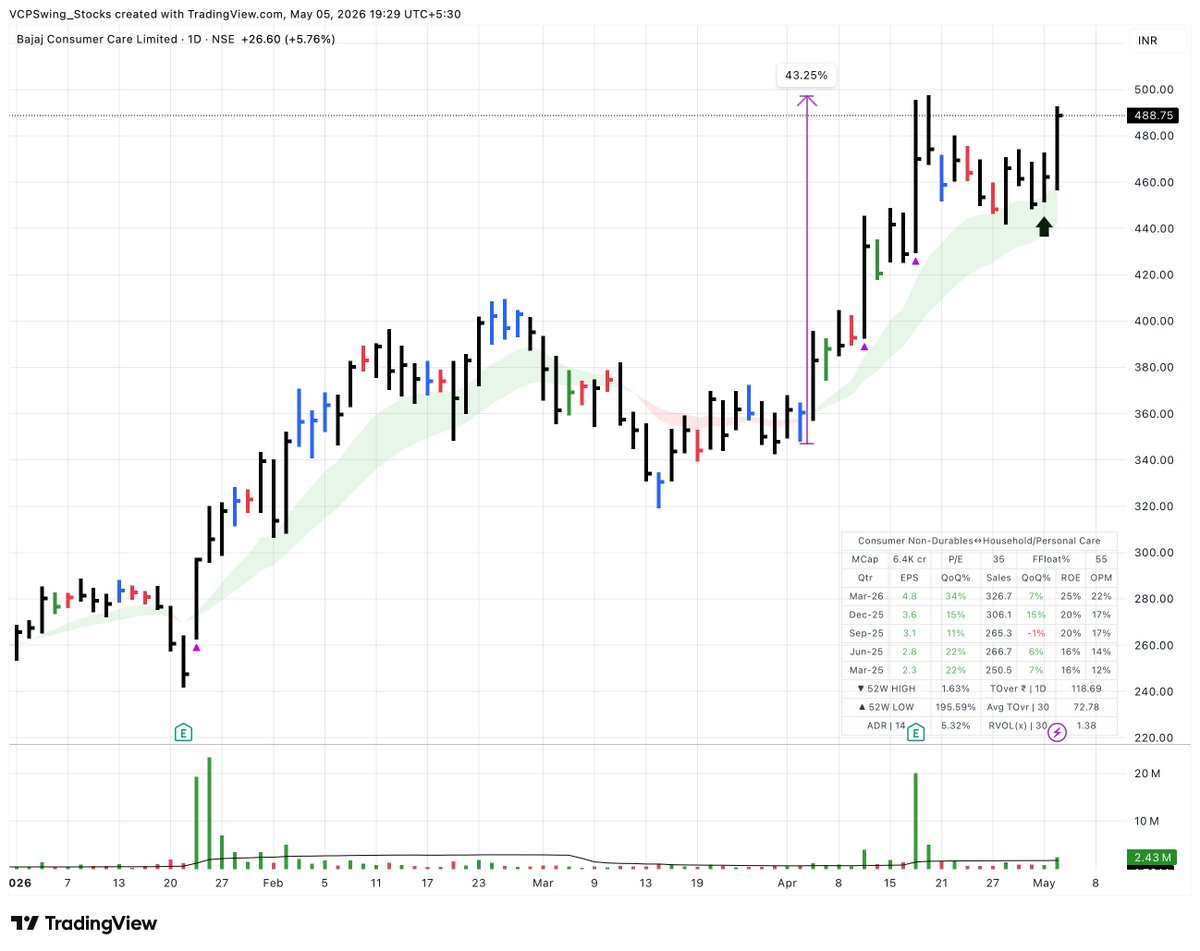Click the May date label

click(1044, 884)
